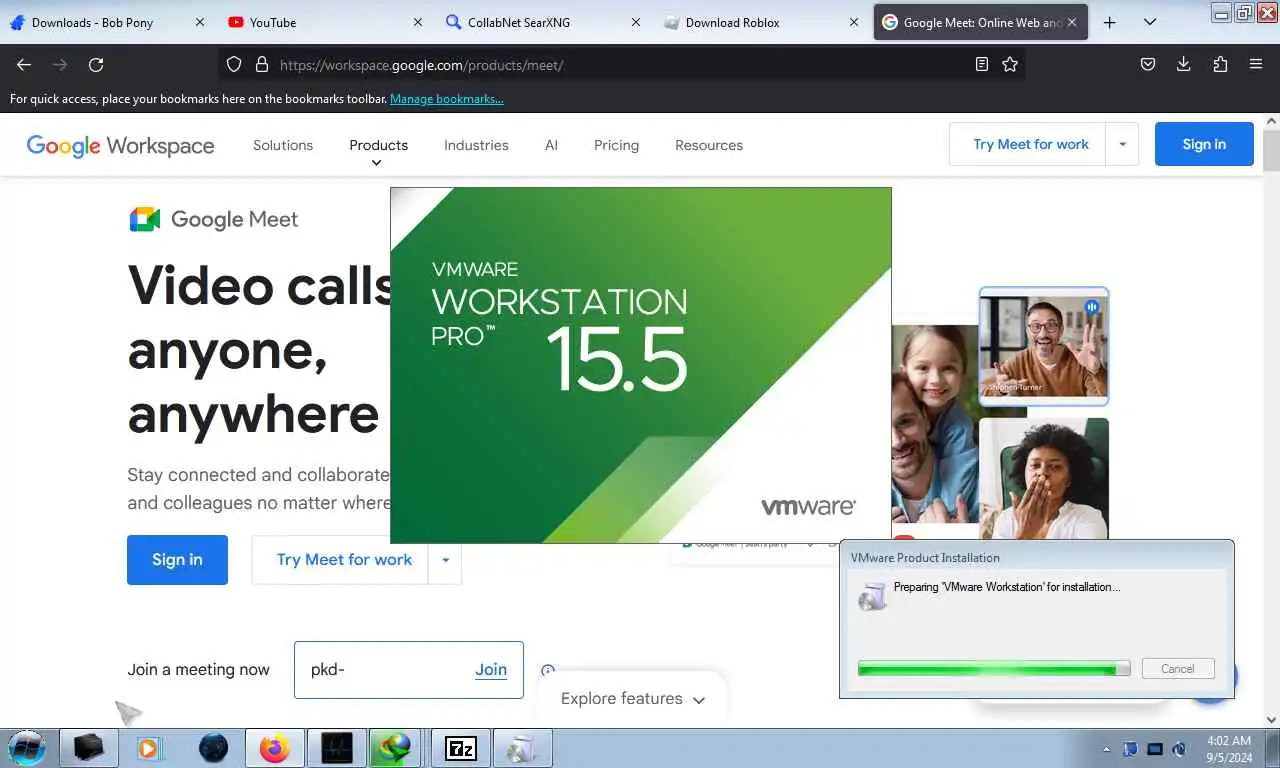1280x768 pixels.
Task: Go back using the browser back arrow
Action: click(24, 64)
